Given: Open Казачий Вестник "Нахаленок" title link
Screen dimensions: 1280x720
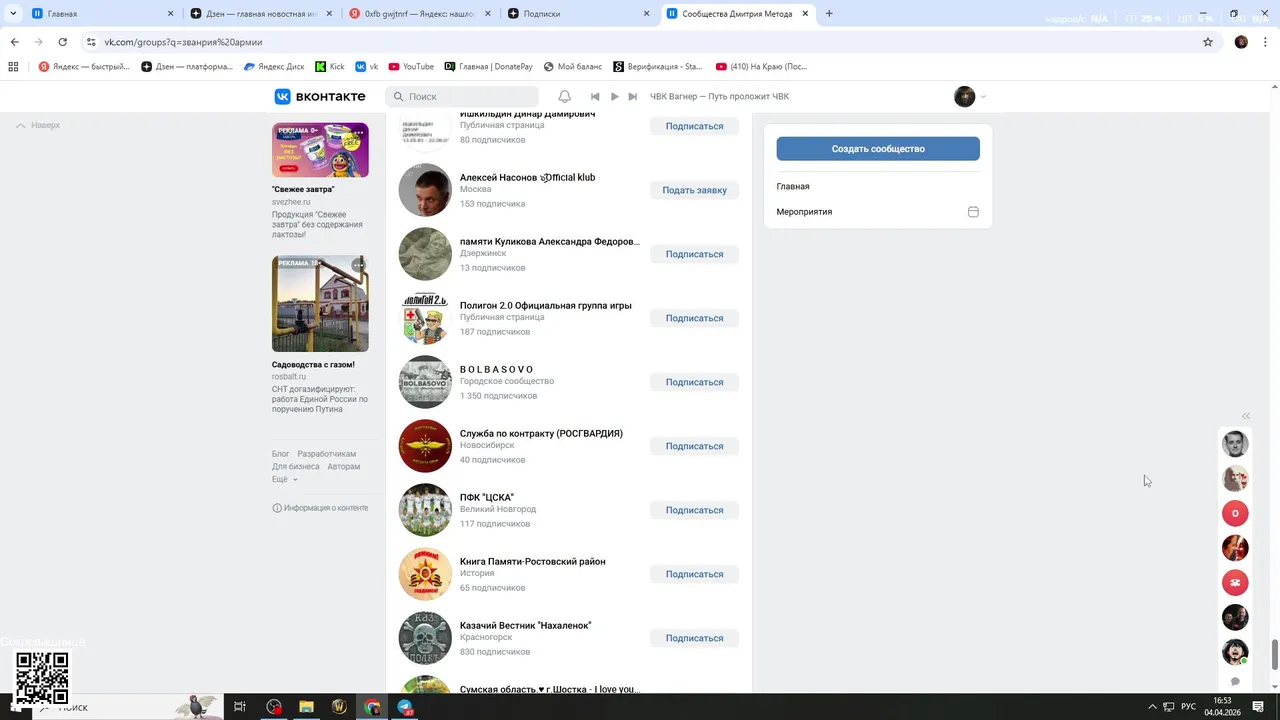Looking at the screenshot, I should tap(525, 625).
